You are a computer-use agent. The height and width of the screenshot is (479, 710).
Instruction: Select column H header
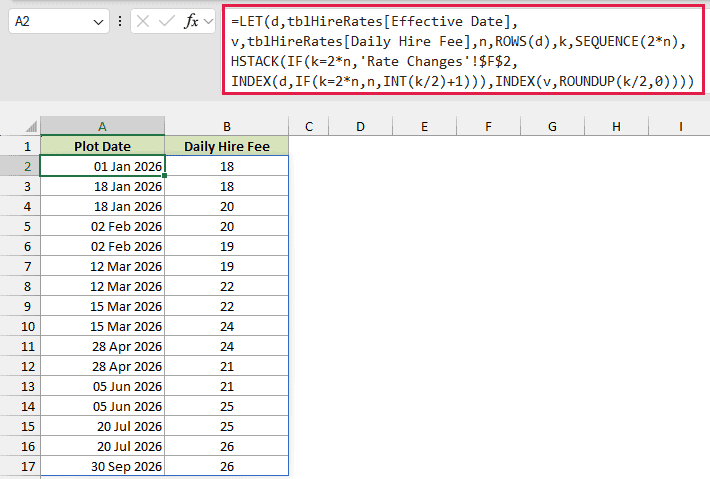click(x=616, y=126)
